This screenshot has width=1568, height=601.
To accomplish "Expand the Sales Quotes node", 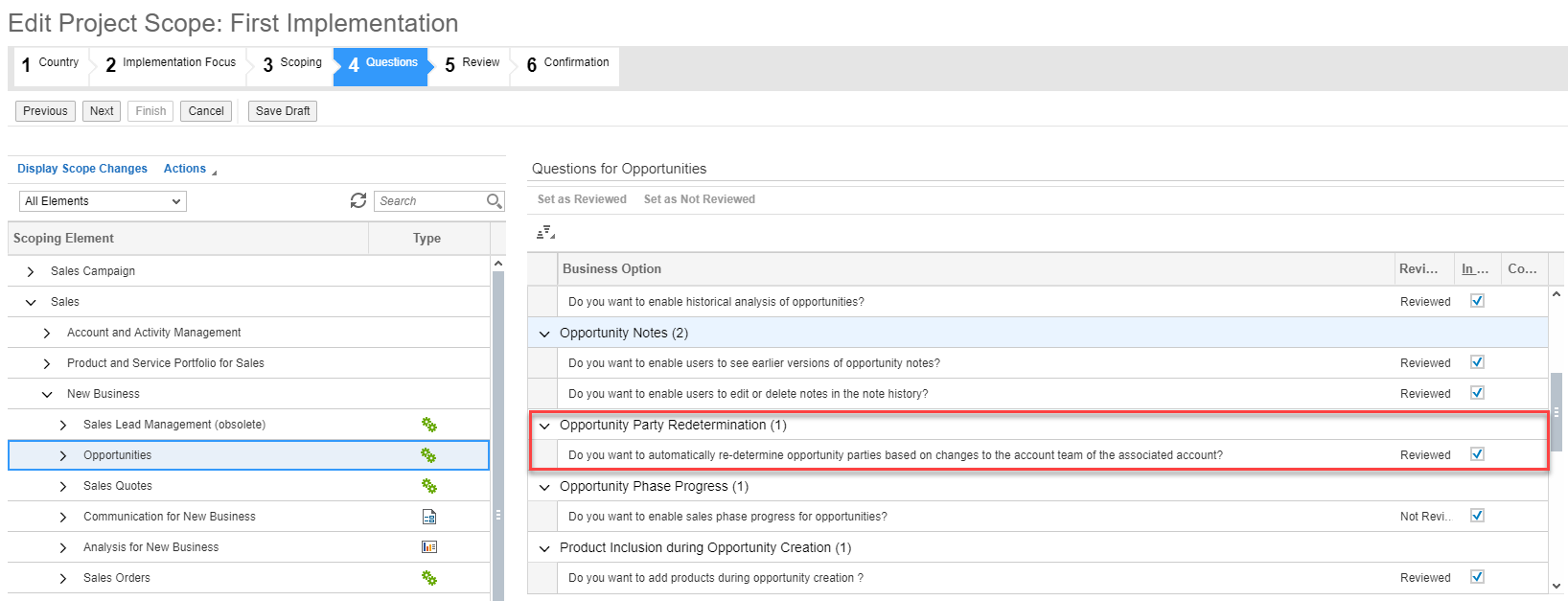I will [x=63, y=486].
